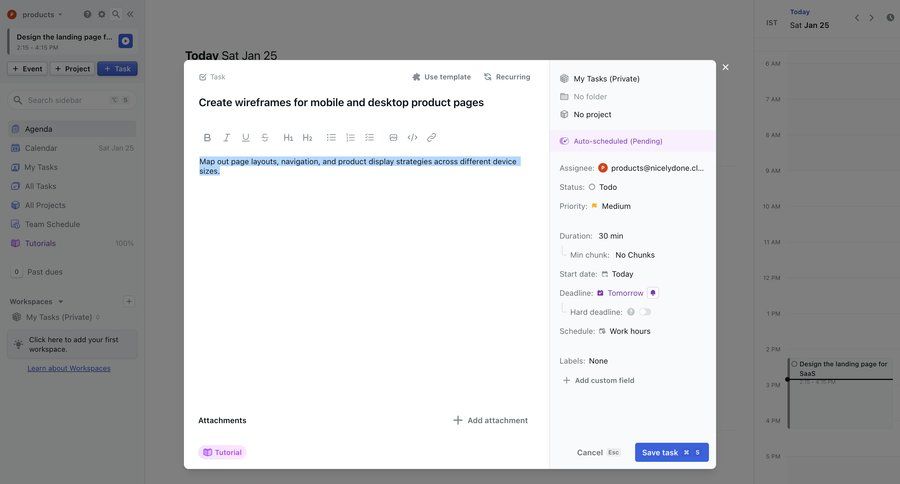Image resolution: width=900 pixels, height=484 pixels.
Task: Insert a bulleted list
Action: (331, 137)
